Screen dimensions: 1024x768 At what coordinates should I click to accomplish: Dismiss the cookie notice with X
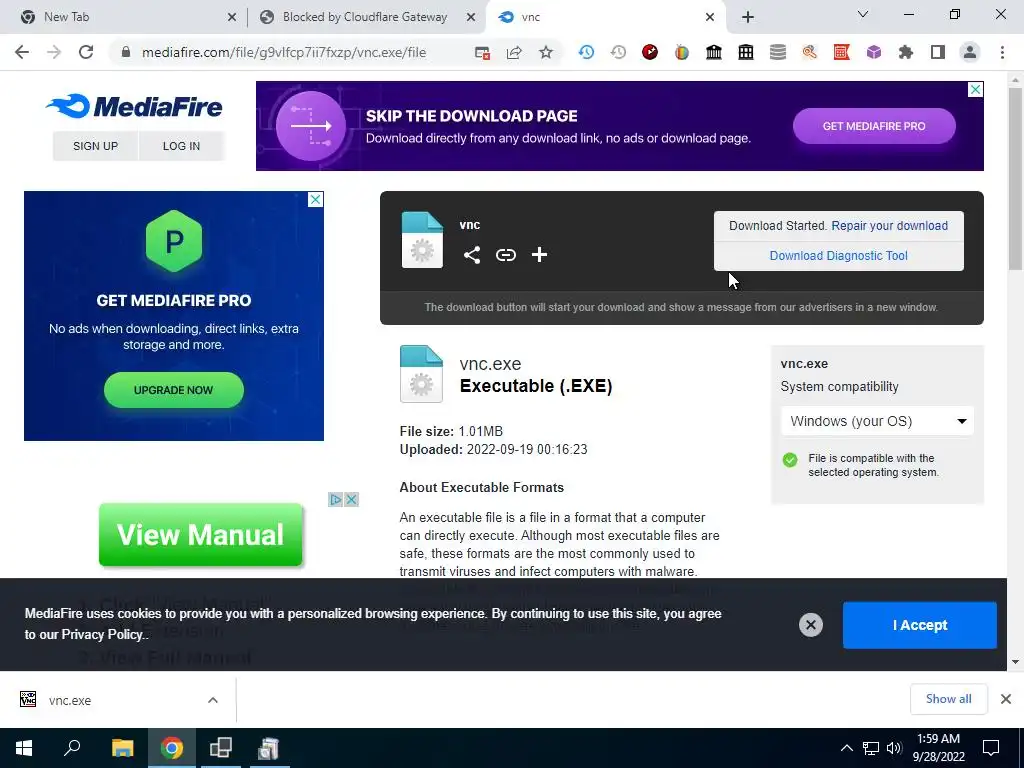click(x=810, y=625)
